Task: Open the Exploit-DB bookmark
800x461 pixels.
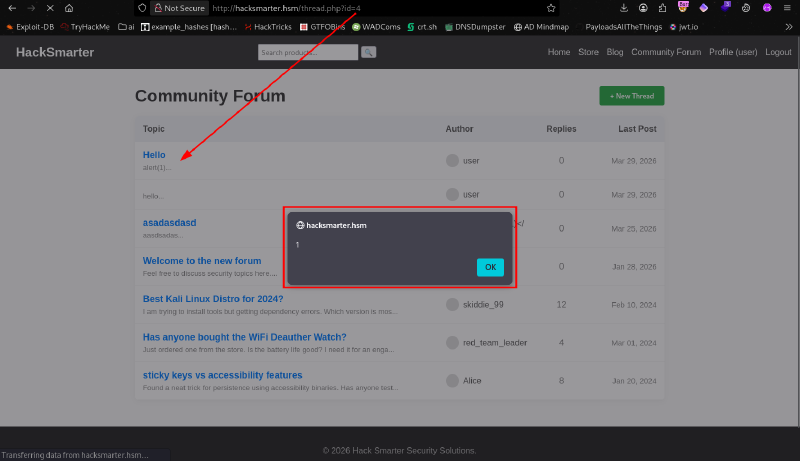Action: tap(30, 27)
